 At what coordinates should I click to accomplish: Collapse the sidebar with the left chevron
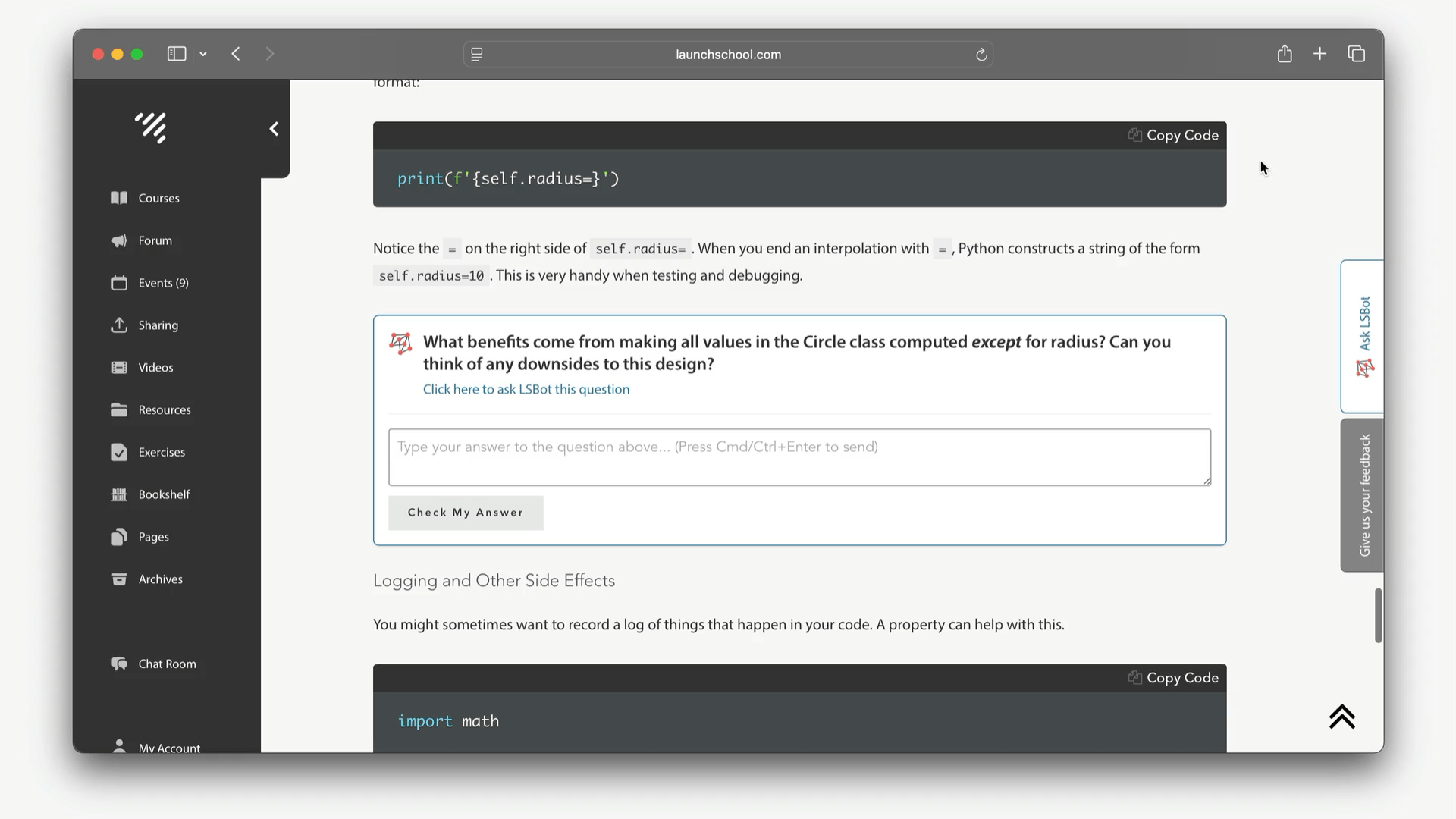275,129
